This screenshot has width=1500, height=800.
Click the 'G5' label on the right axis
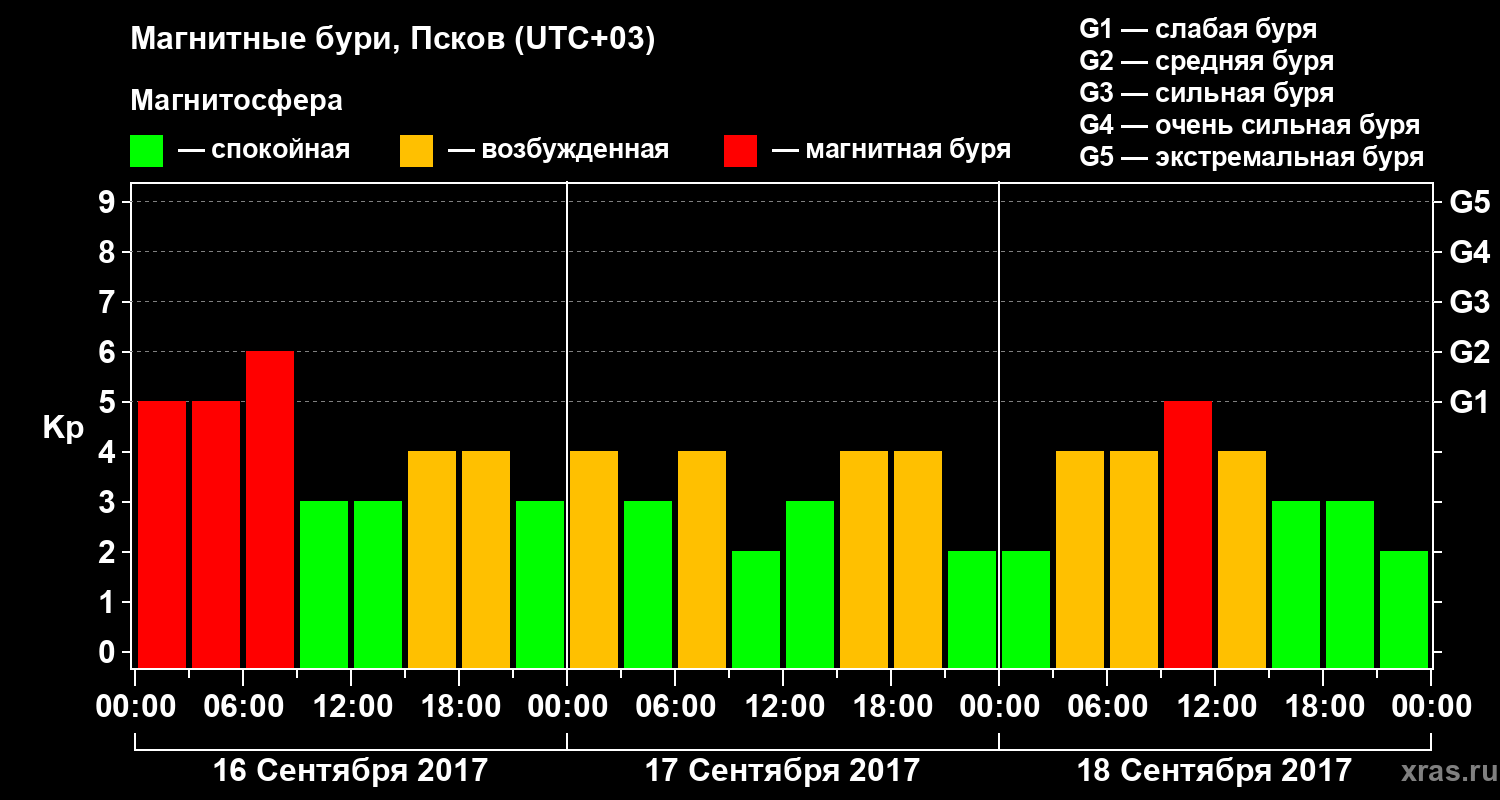(x=1469, y=203)
